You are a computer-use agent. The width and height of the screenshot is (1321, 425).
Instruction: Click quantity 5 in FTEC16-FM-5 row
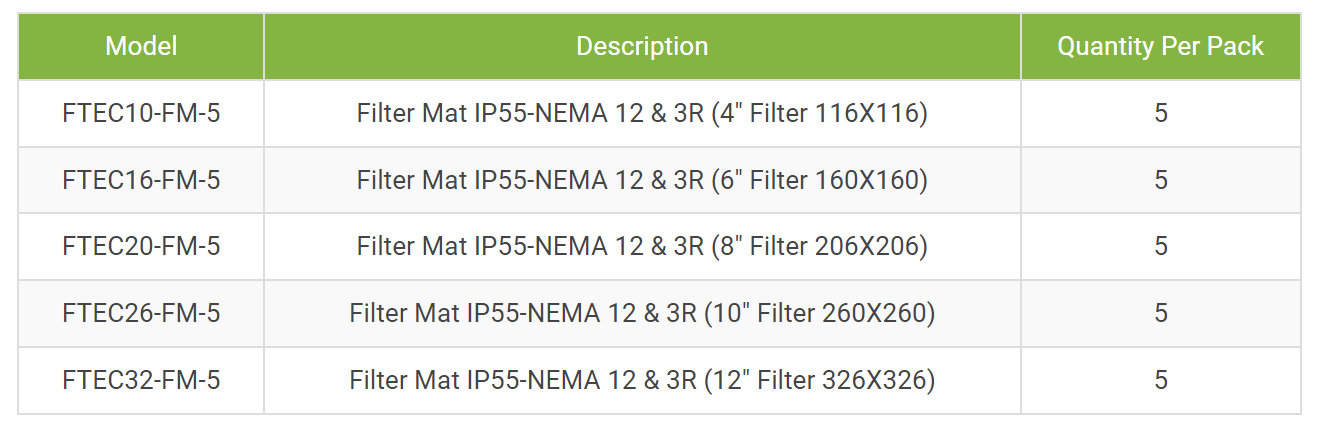click(x=1161, y=180)
